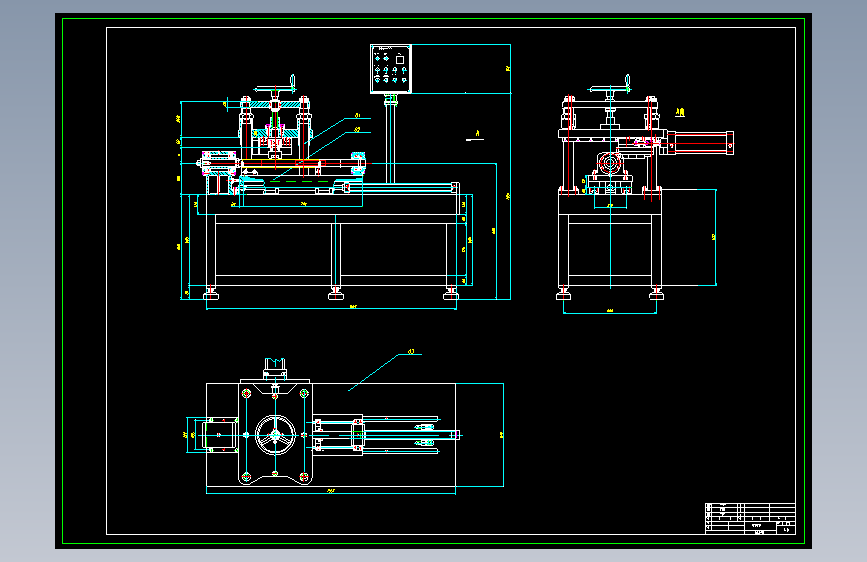Click the guide rail assembly in the top view
The width and height of the screenshot is (867, 562).
[x=387, y=435]
